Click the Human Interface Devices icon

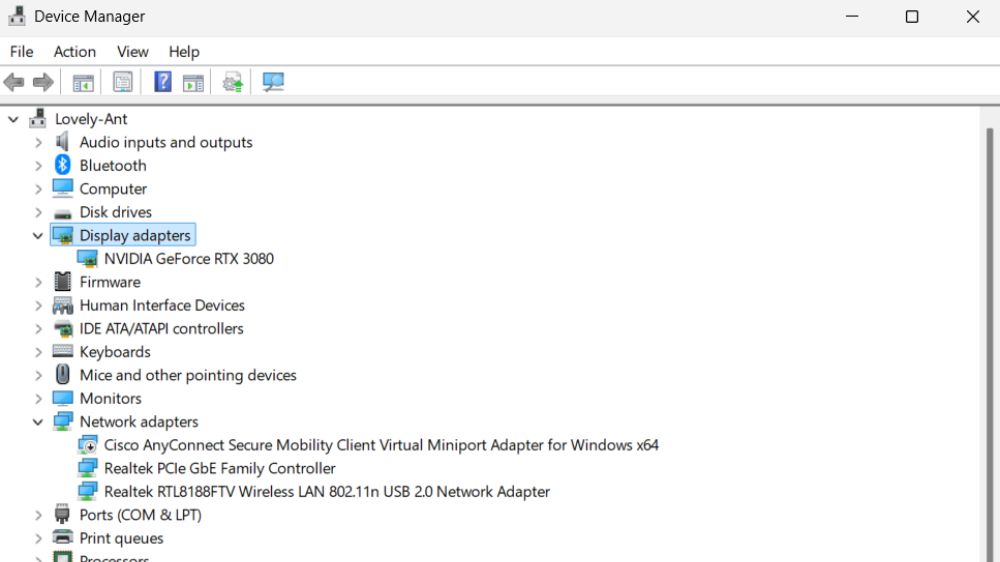click(62, 306)
